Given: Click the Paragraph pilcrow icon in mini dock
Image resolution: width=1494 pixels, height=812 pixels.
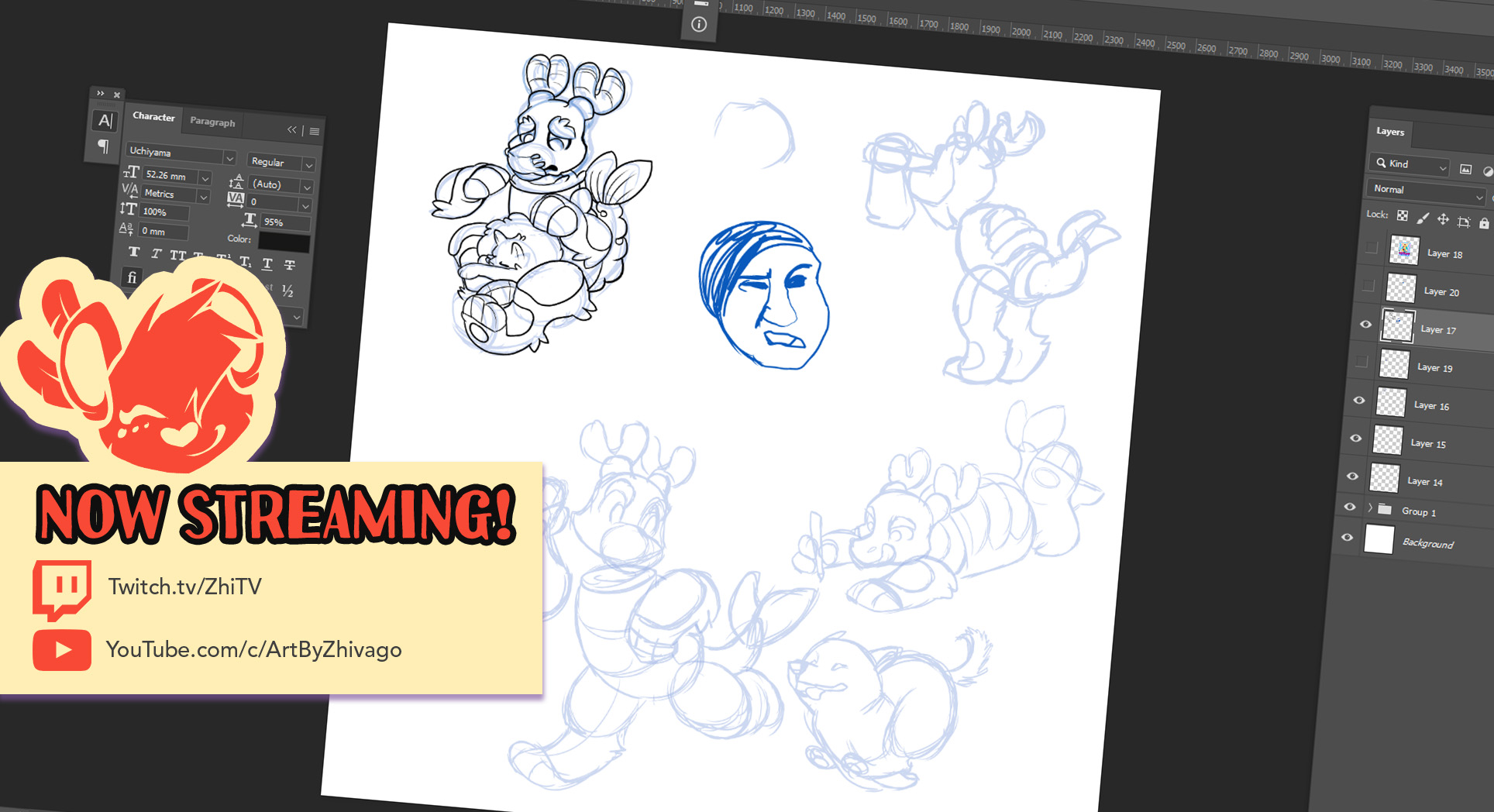Looking at the screenshot, I should coord(103,146).
